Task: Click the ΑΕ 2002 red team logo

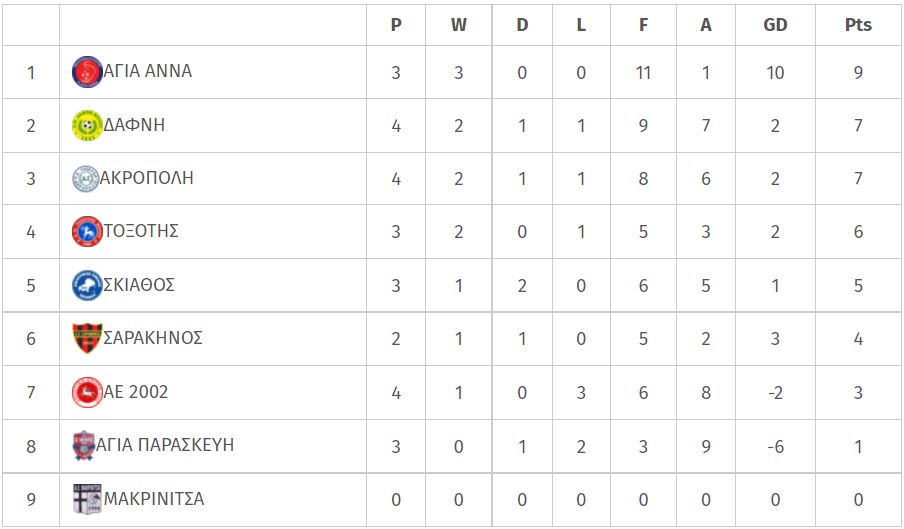Action: pyautogui.click(x=87, y=392)
